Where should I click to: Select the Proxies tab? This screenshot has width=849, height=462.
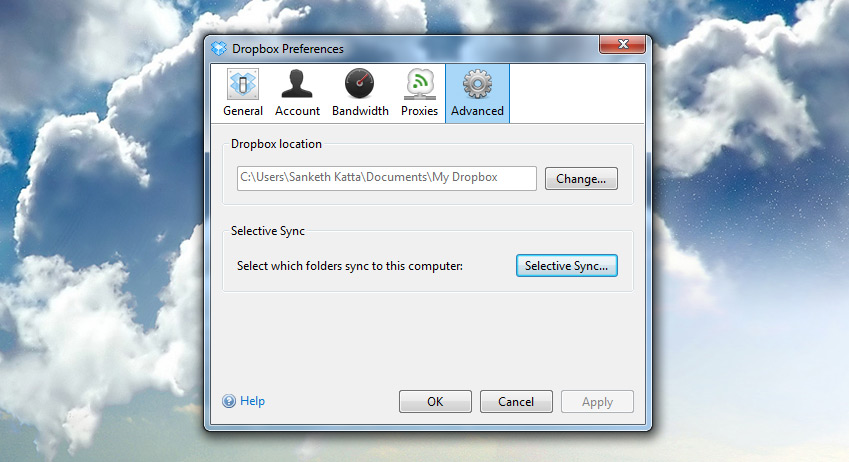[419, 93]
